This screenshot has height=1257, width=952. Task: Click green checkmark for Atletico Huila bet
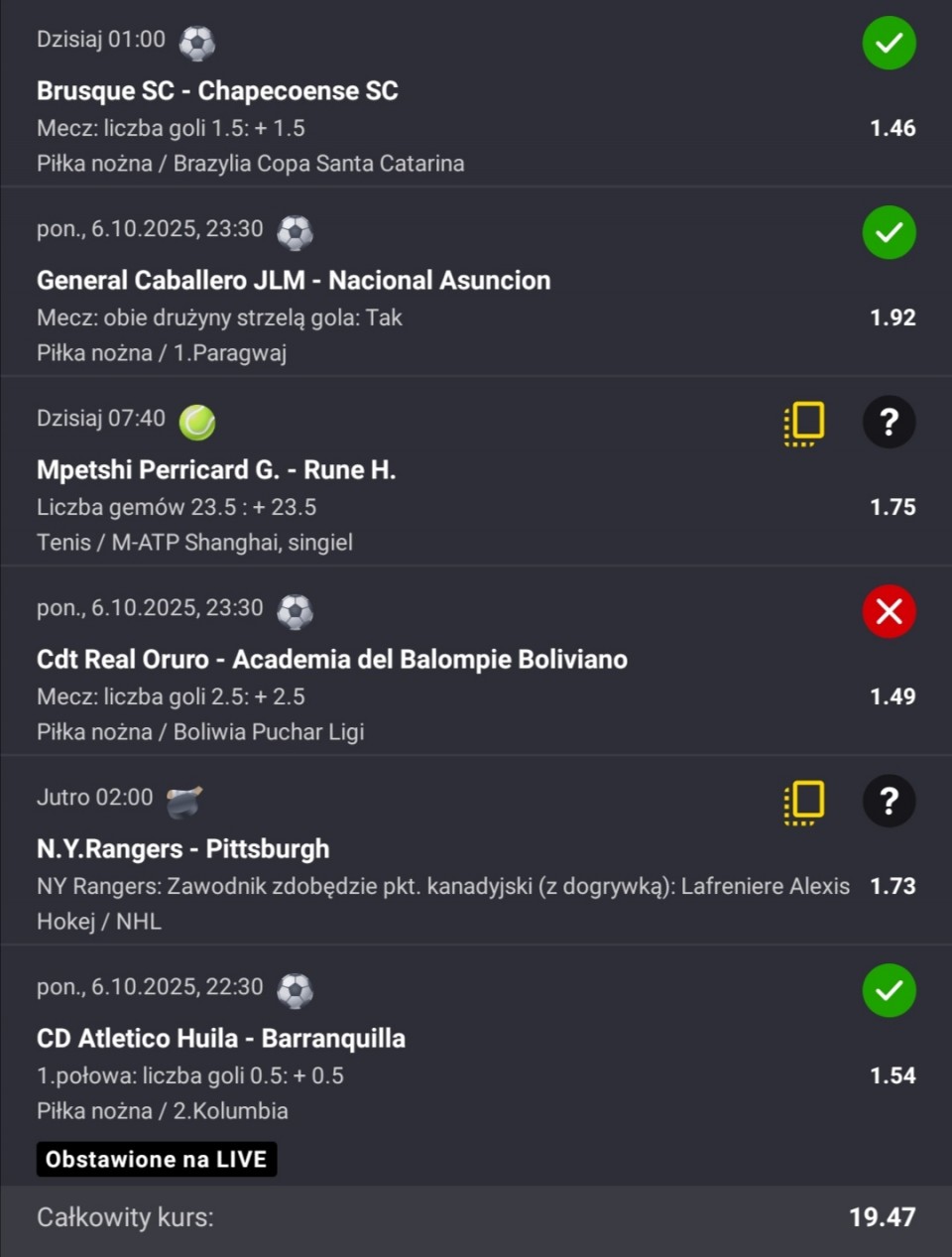[889, 991]
